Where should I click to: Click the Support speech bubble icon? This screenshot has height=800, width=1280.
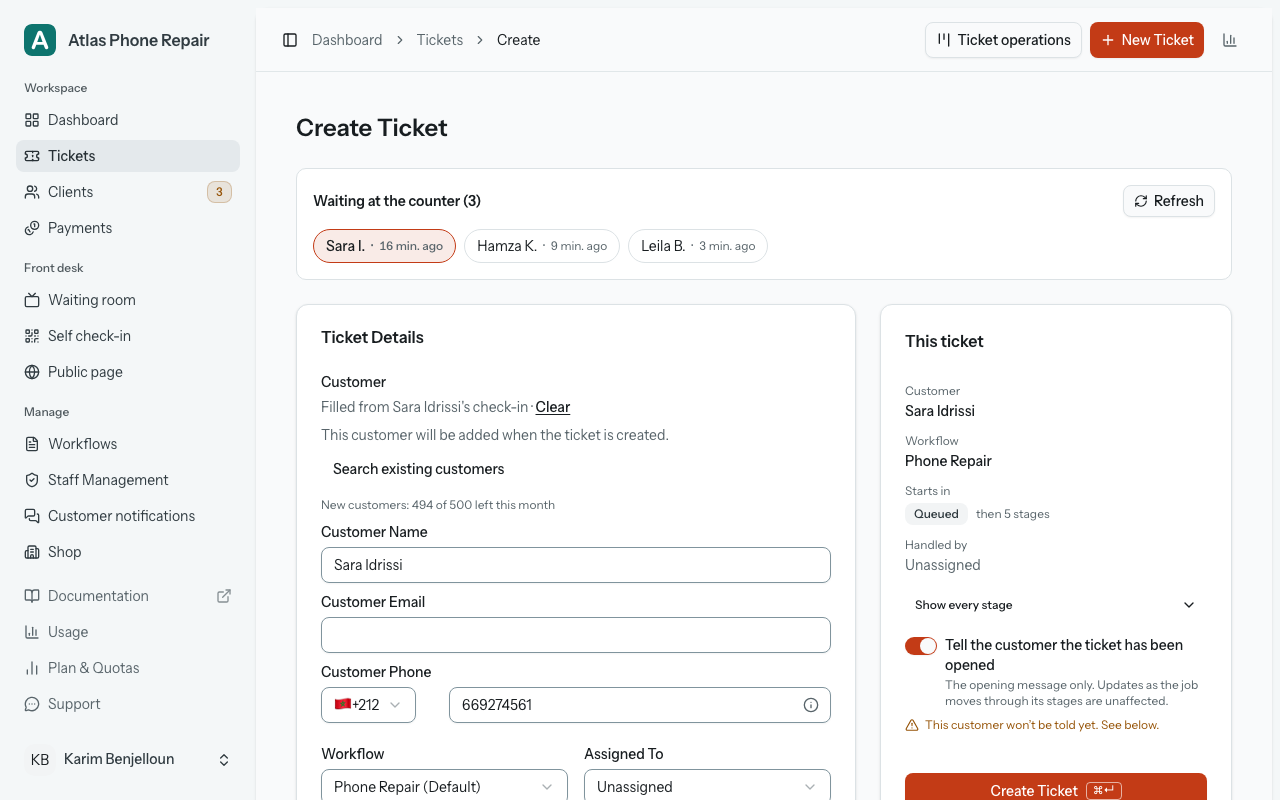pyautogui.click(x=32, y=704)
